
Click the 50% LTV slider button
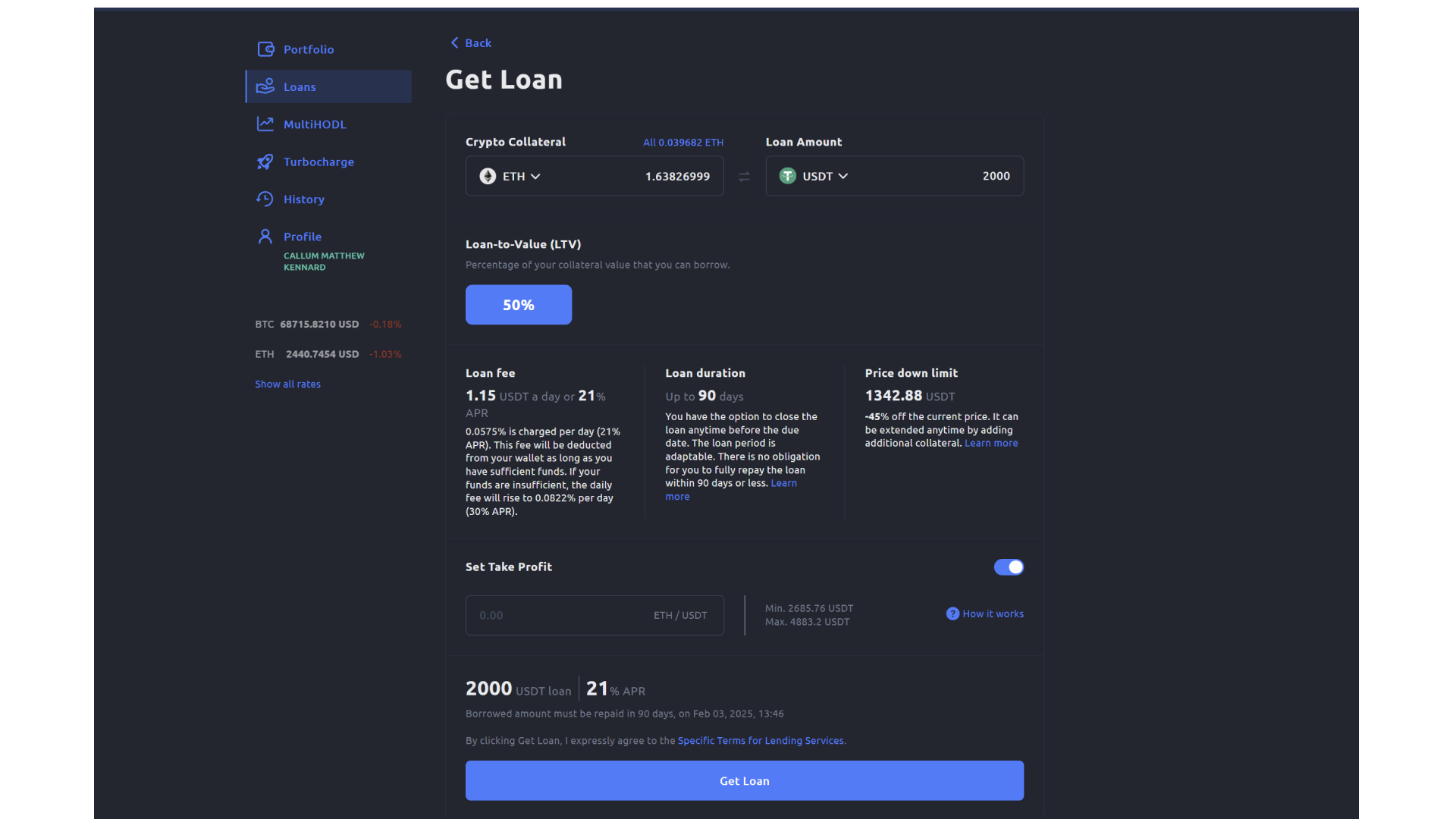pyautogui.click(x=518, y=304)
